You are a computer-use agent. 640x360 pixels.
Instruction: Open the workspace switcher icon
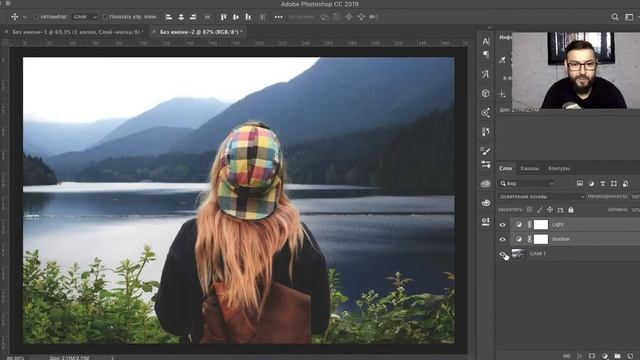(x=629, y=17)
